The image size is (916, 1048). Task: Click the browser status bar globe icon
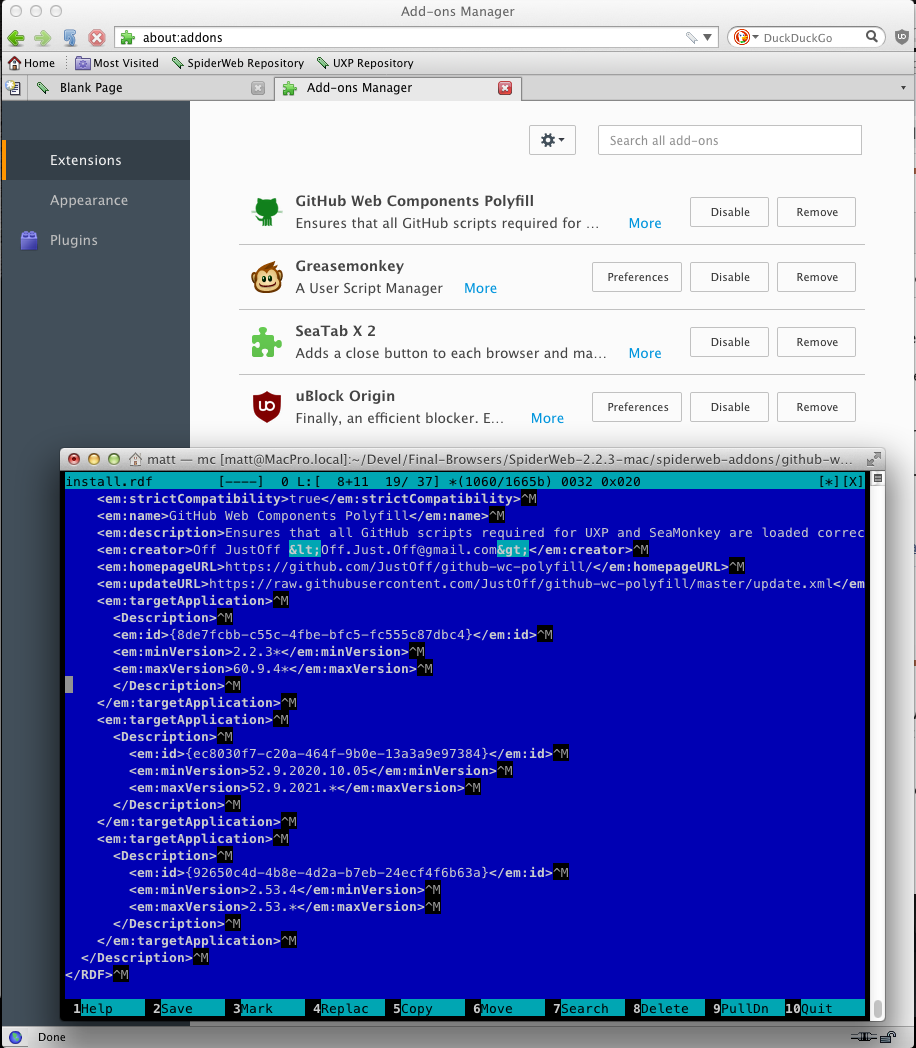[15, 1037]
